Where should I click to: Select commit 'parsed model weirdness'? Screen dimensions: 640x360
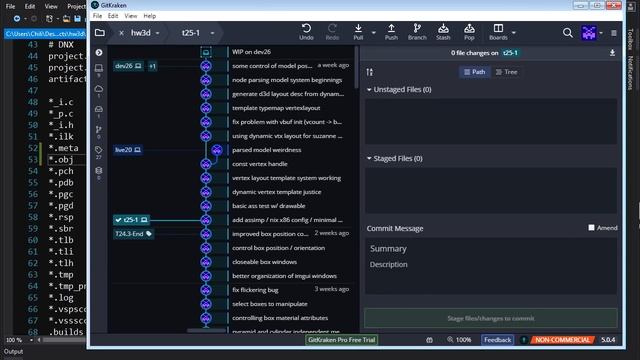(267, 150)
